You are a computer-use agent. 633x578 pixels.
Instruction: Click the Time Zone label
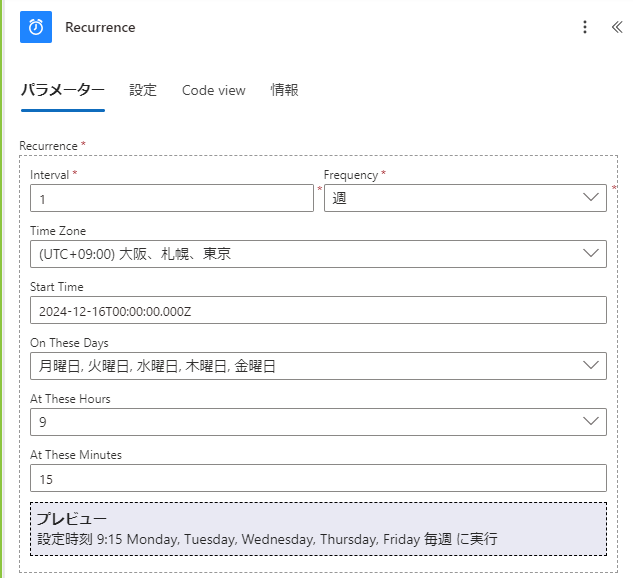tap(58, 231)
